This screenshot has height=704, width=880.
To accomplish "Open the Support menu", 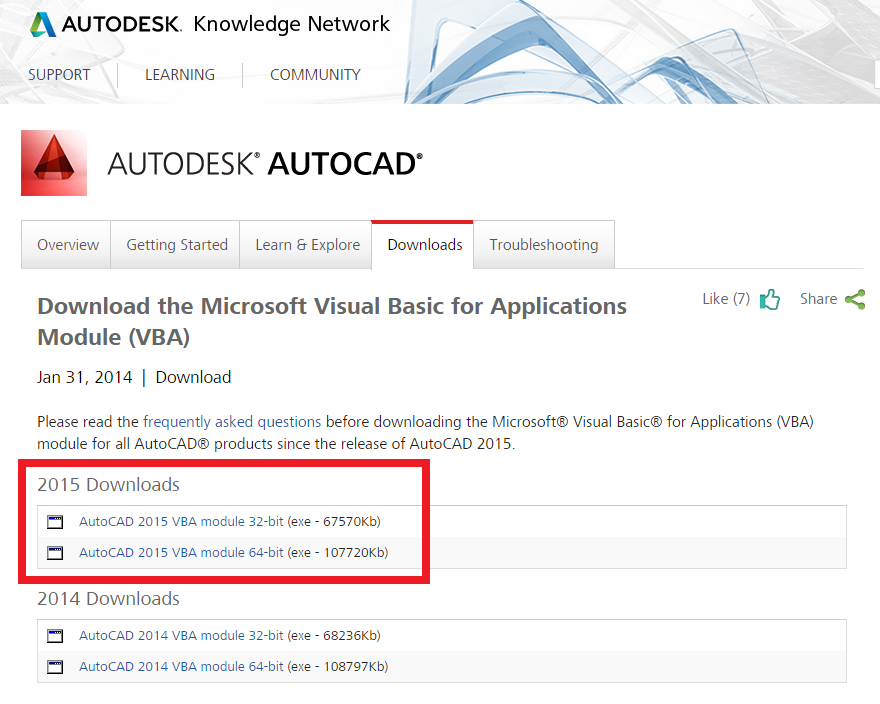I will coord(59,75).
